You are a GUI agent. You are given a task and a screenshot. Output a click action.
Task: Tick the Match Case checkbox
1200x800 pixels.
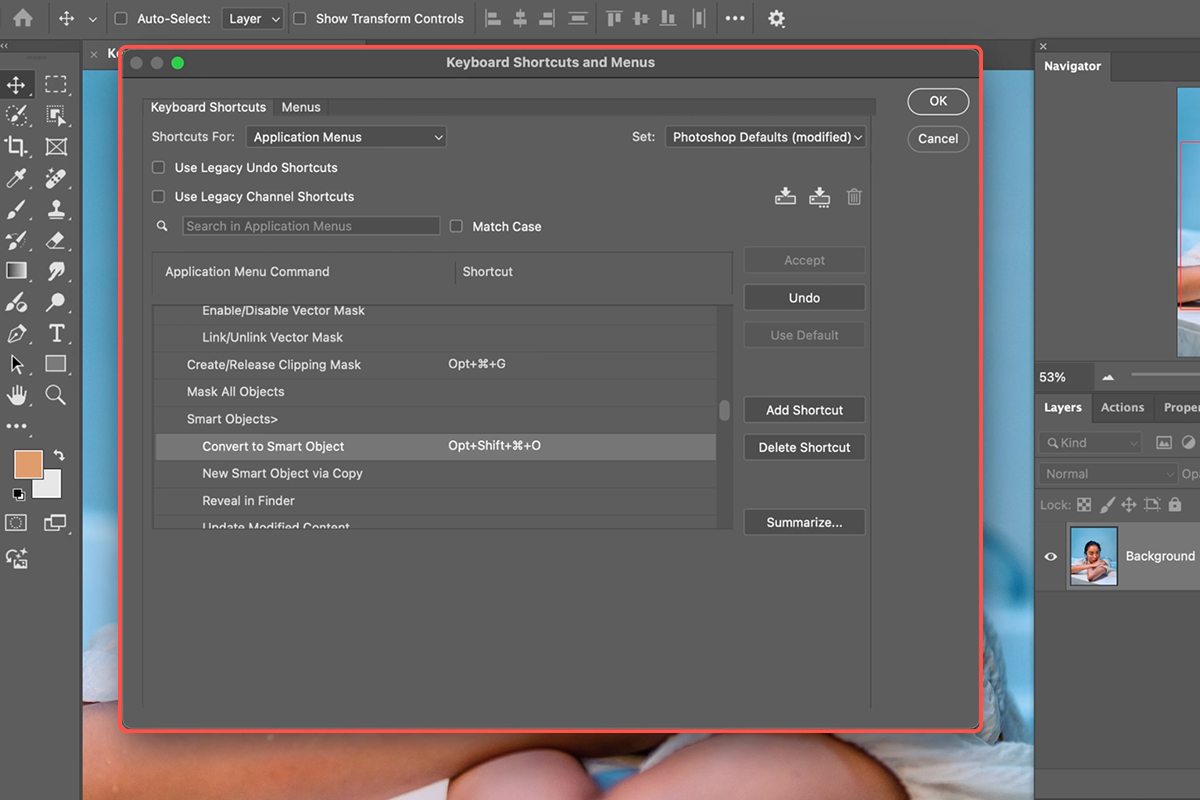click(x=456, y=226)
